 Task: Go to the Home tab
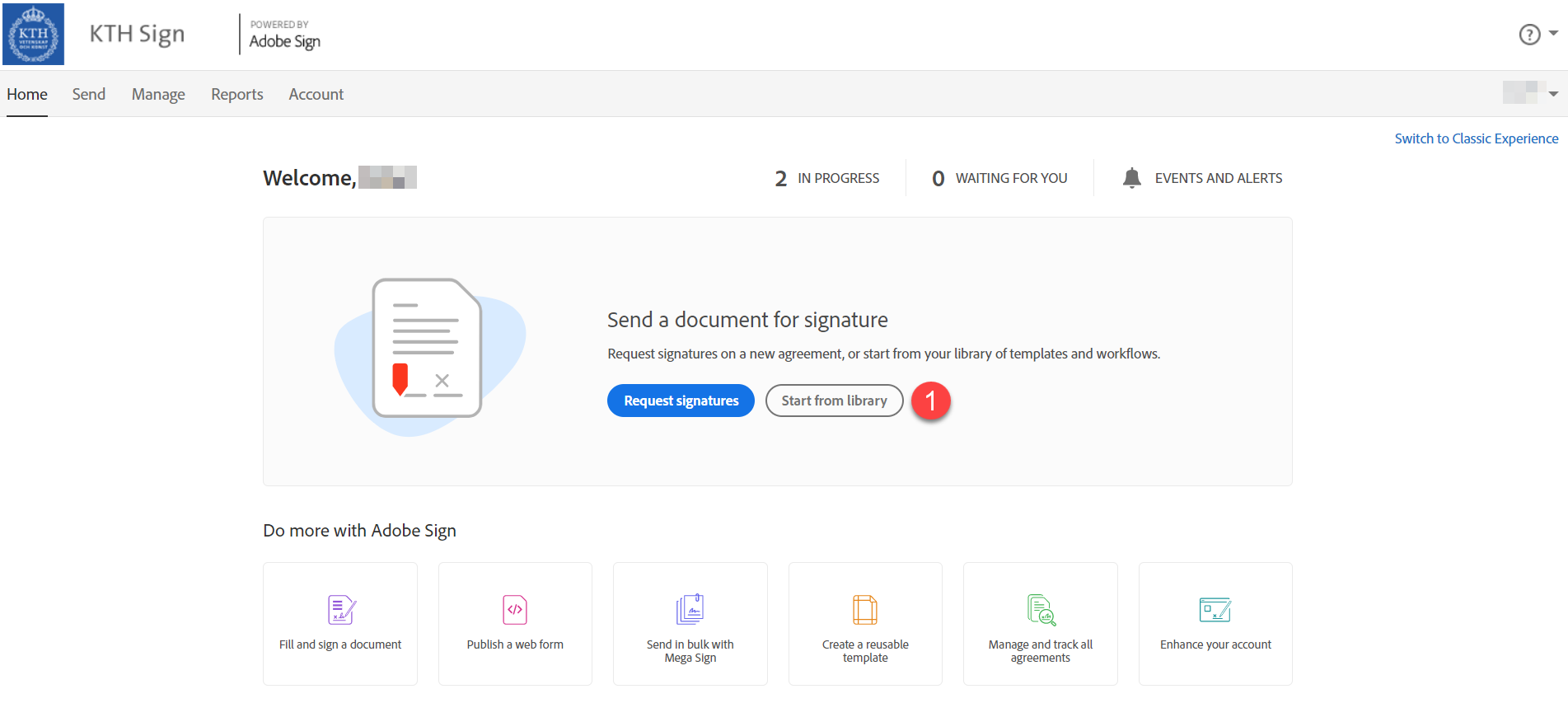pos(27,94)
